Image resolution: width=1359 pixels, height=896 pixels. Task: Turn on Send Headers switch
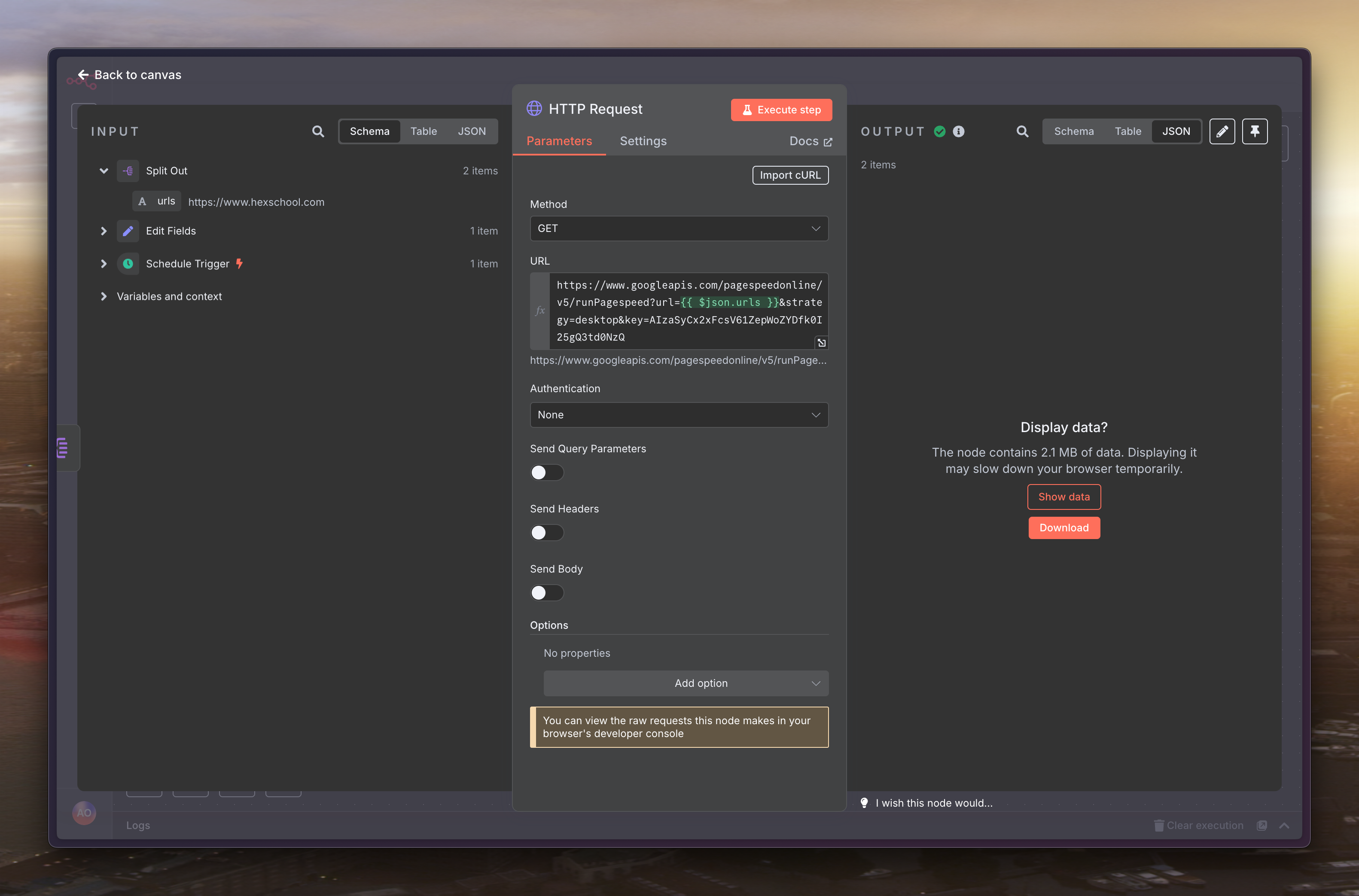tap(547, 533)
